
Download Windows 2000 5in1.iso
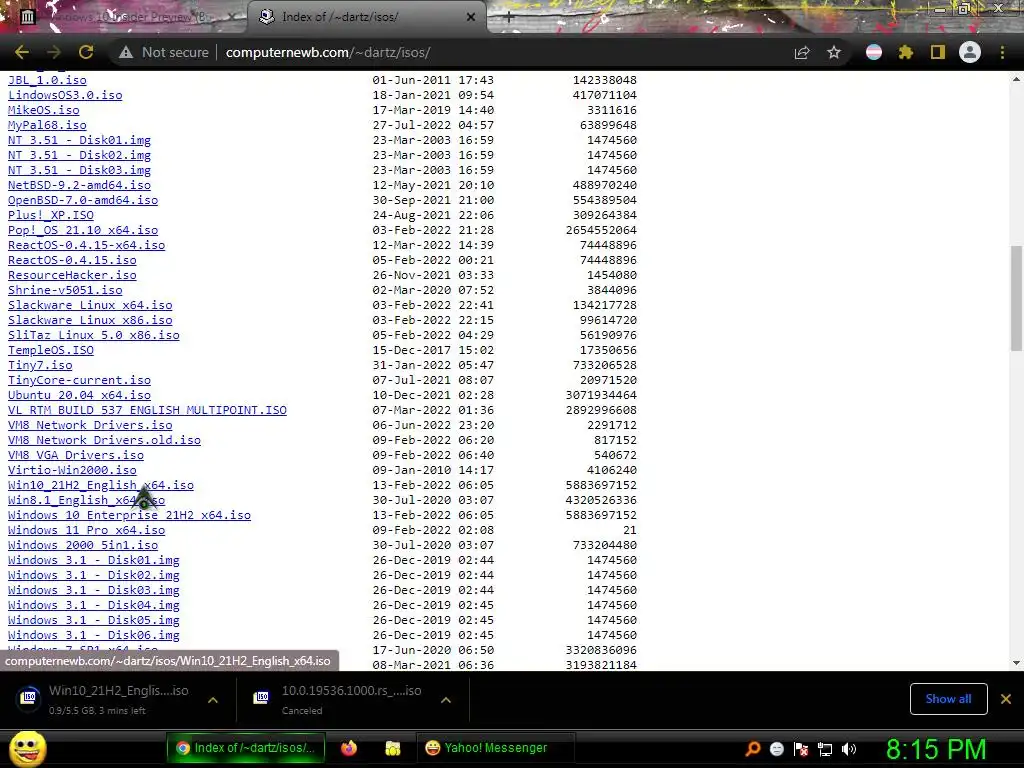[83, 545]
